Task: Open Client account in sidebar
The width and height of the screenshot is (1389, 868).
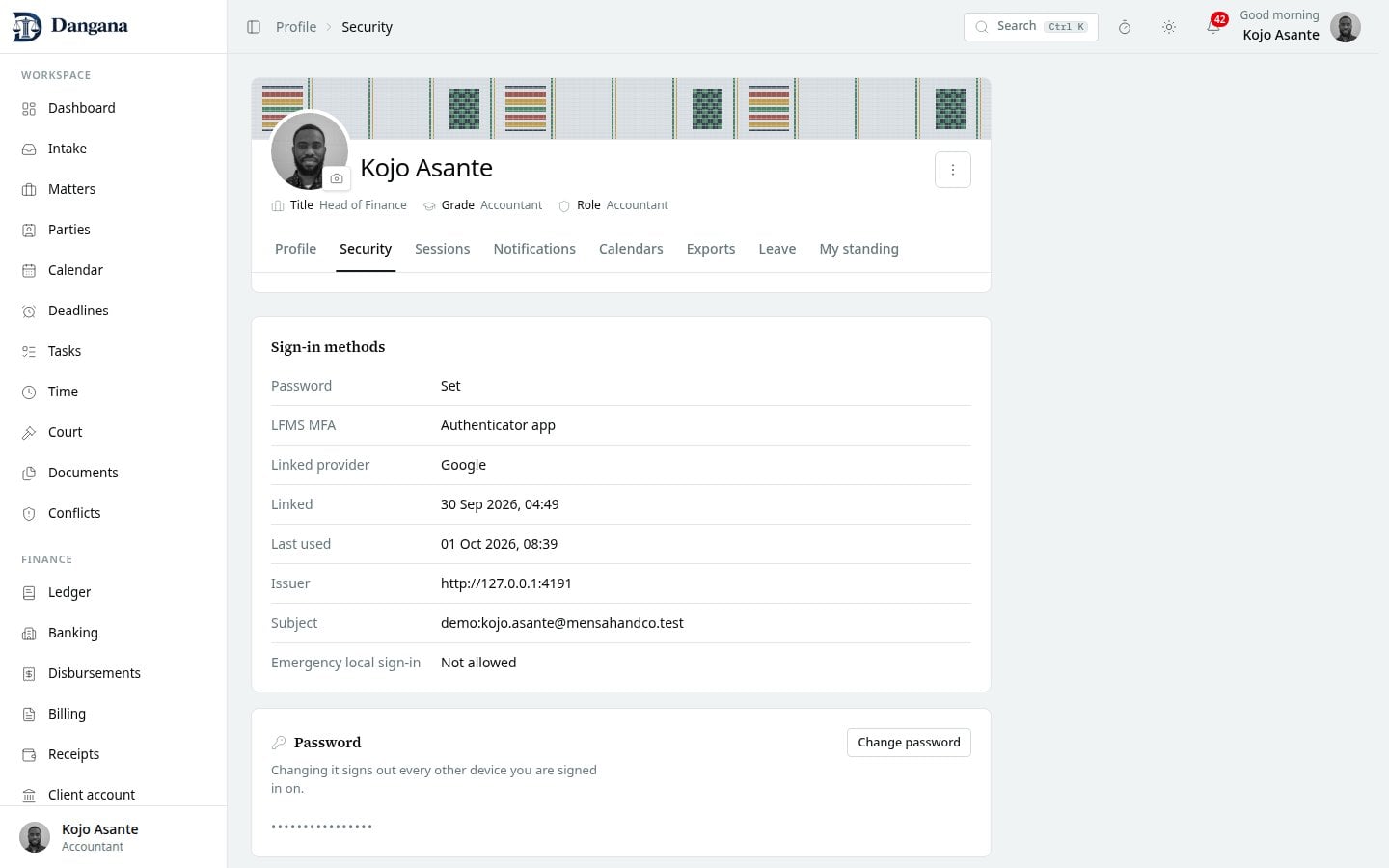Action: tap(113, 795)
